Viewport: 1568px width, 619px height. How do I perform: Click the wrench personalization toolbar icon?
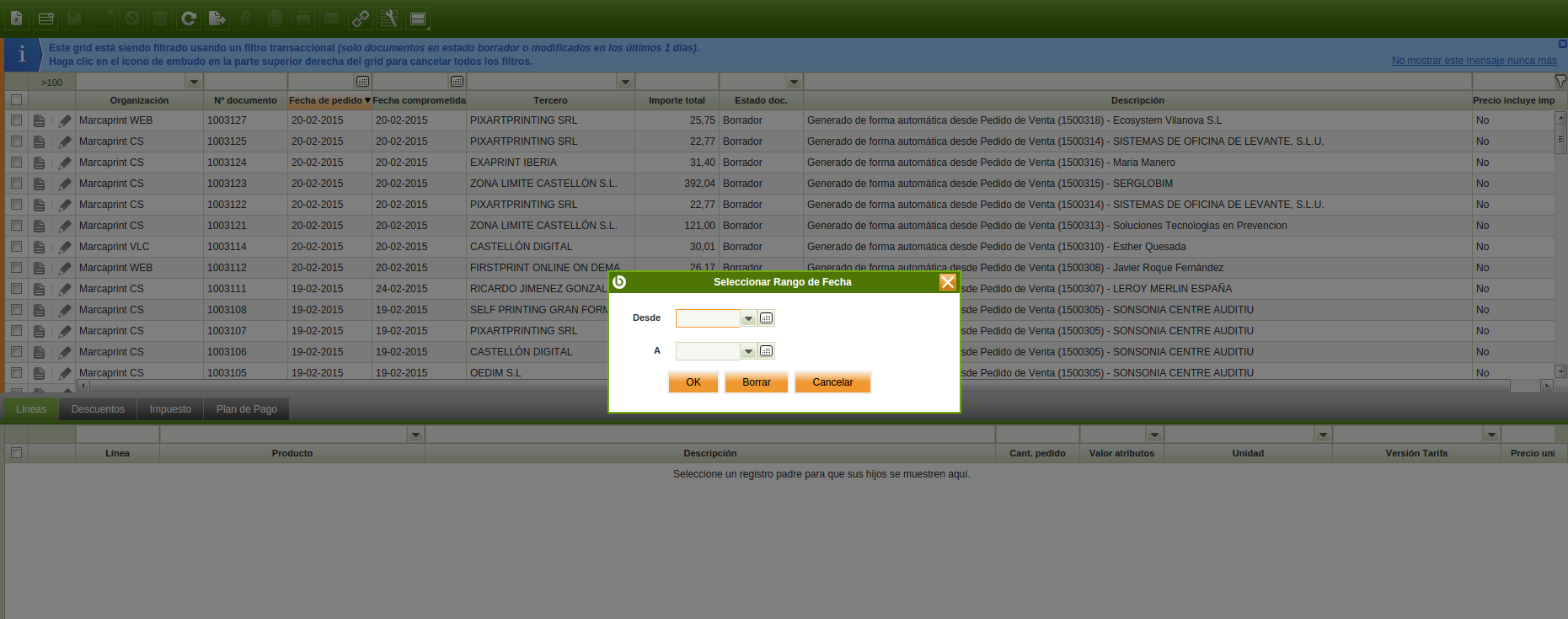point(389,18)
